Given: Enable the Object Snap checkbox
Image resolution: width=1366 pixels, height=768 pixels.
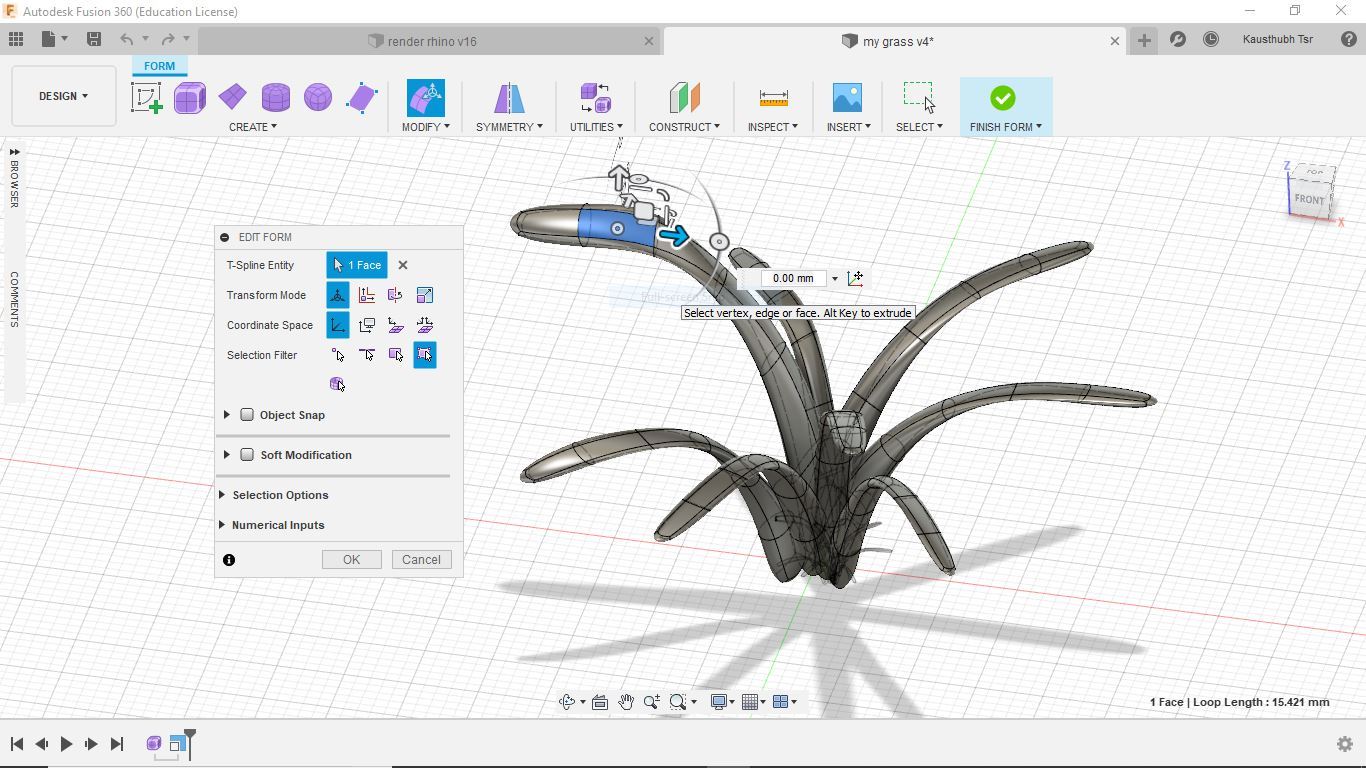Looking at the screenshot, I should 247,415.
